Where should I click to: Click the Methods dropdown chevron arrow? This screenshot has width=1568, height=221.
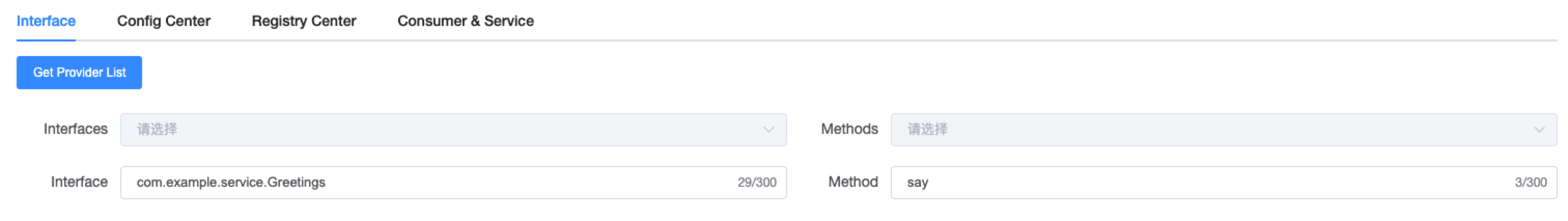(x=1539, y=130)
